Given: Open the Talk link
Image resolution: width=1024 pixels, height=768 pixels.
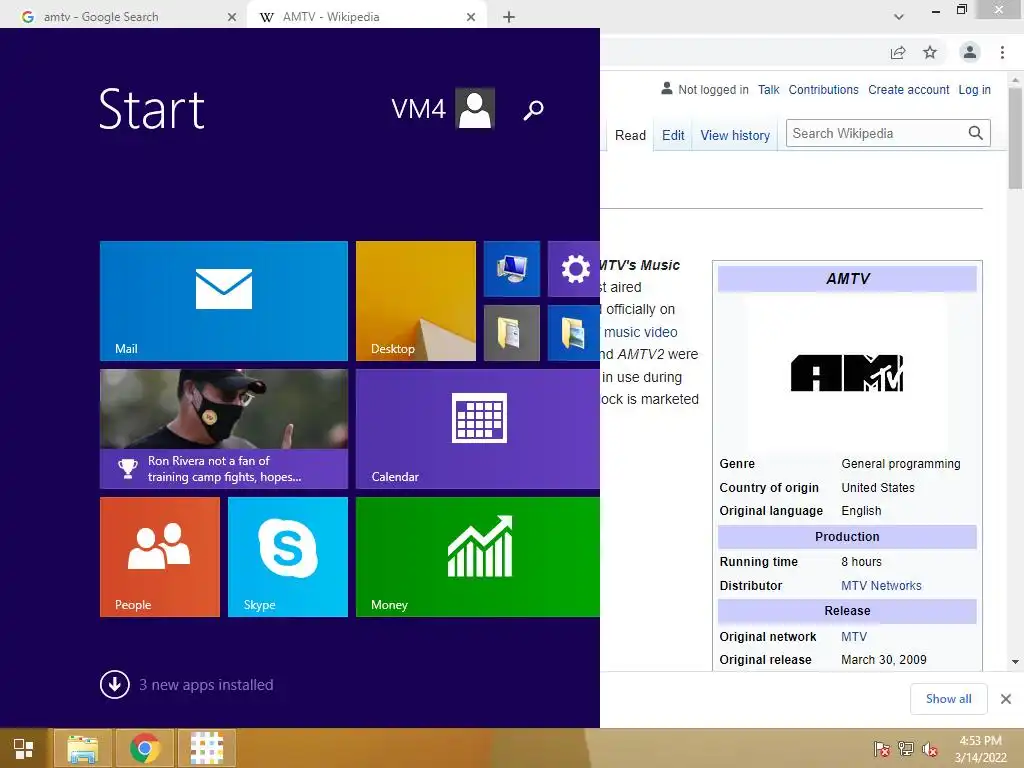Looking at the screenshot, I should tap(769, 89).
